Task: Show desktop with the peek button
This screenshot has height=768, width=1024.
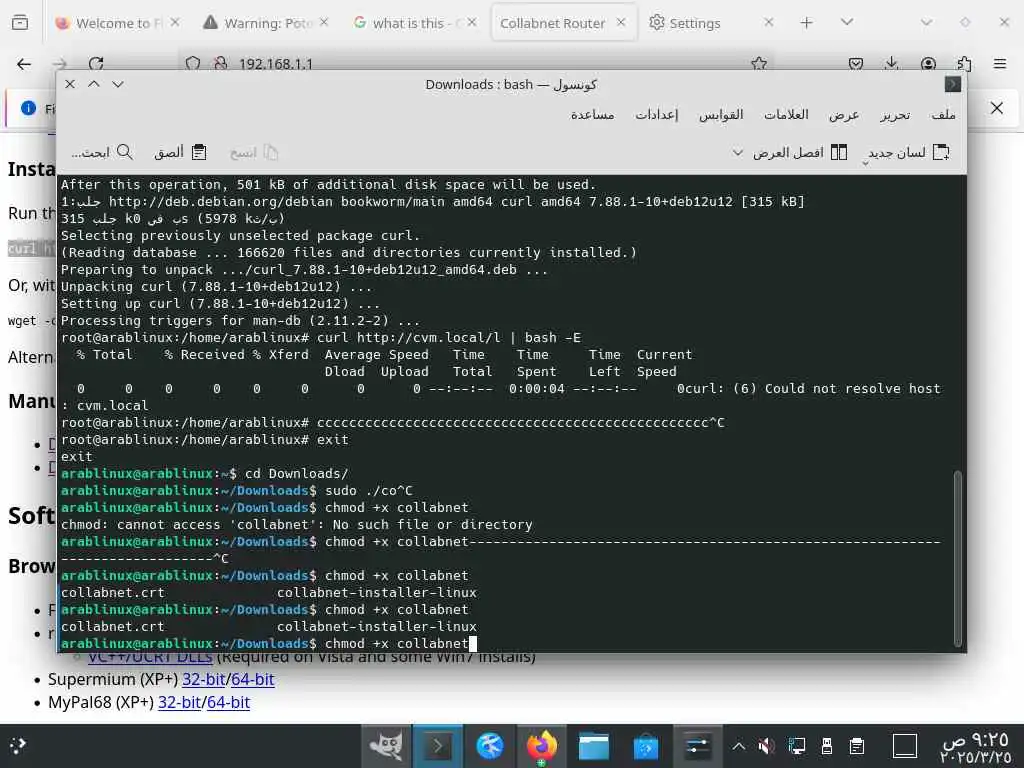Action: pyautogui.click(x=904, y=746)
